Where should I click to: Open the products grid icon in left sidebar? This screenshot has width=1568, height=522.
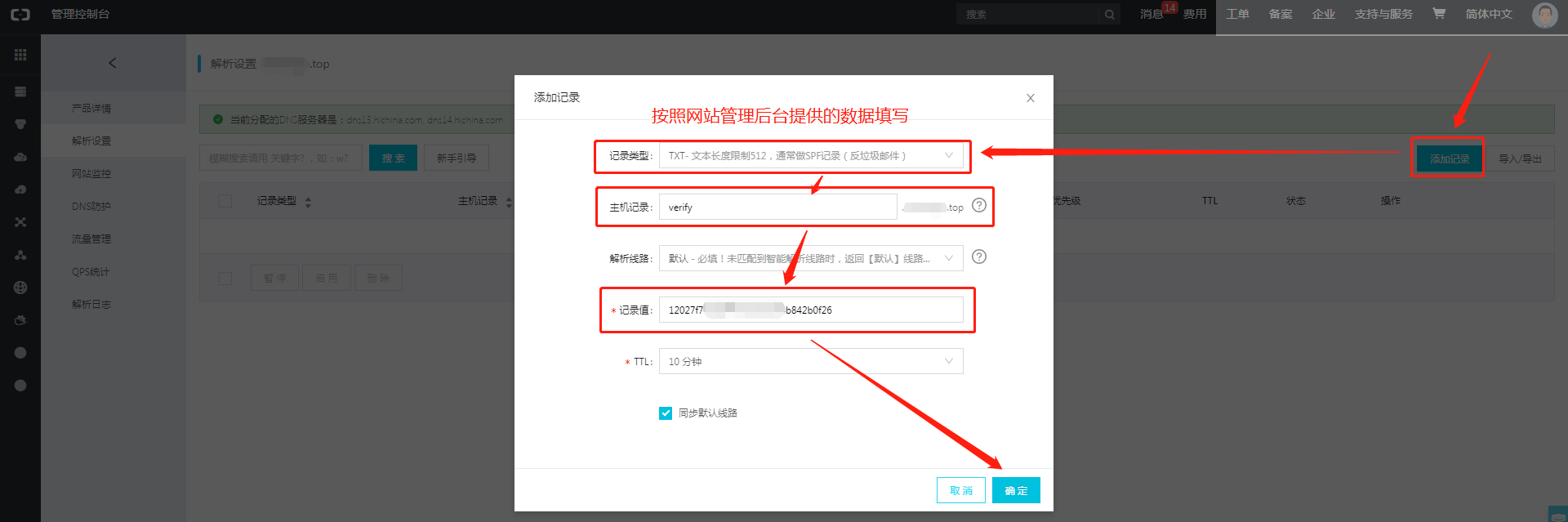click(20, 55)
